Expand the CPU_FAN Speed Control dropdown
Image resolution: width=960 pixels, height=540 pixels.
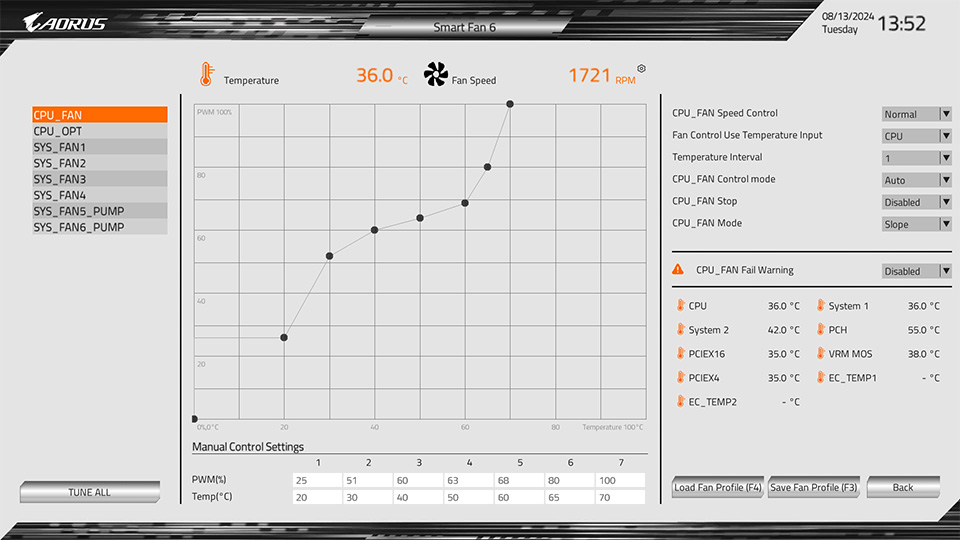(x=916, y=114)
